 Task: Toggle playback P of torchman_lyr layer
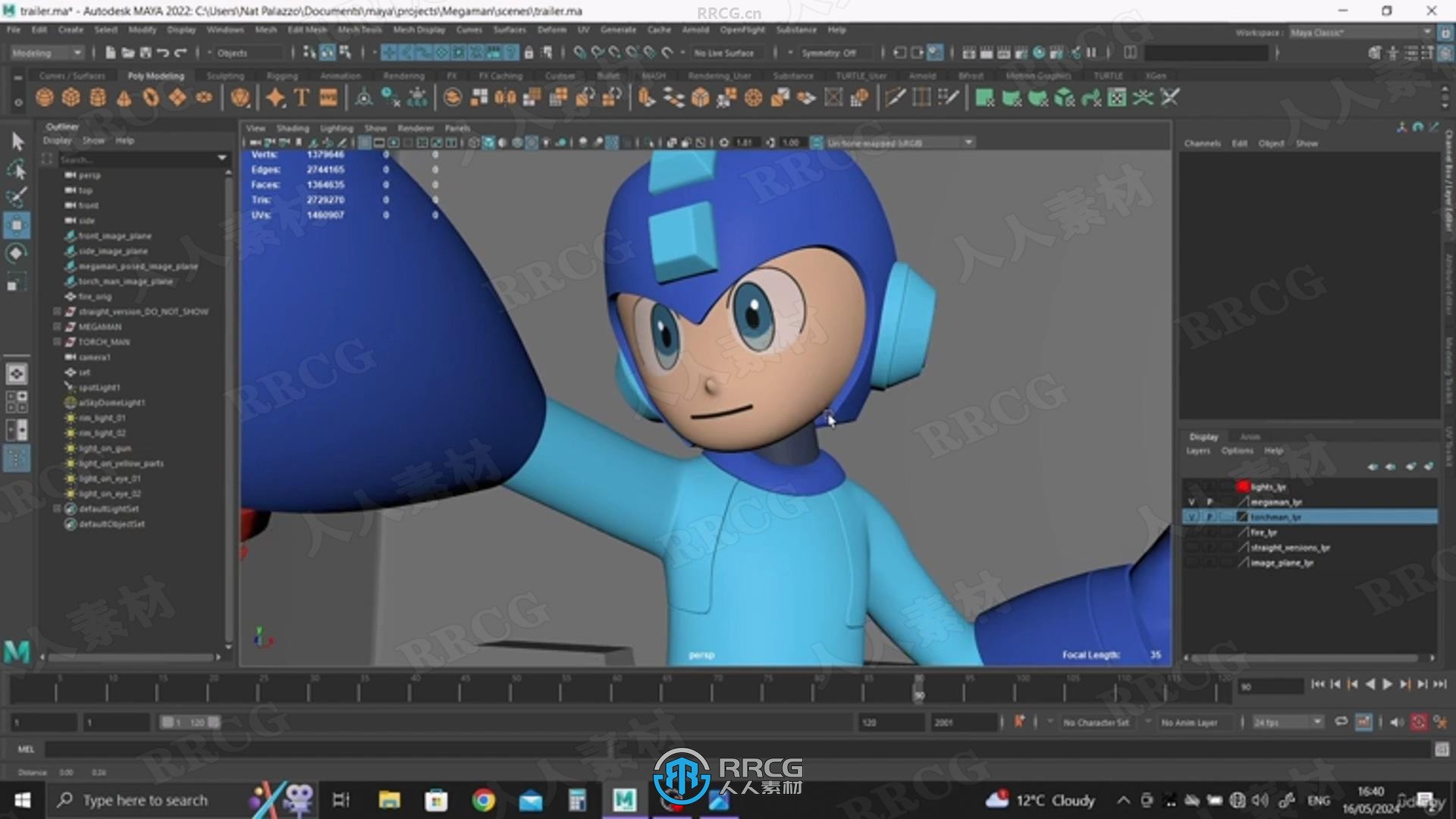[1210, 517]
